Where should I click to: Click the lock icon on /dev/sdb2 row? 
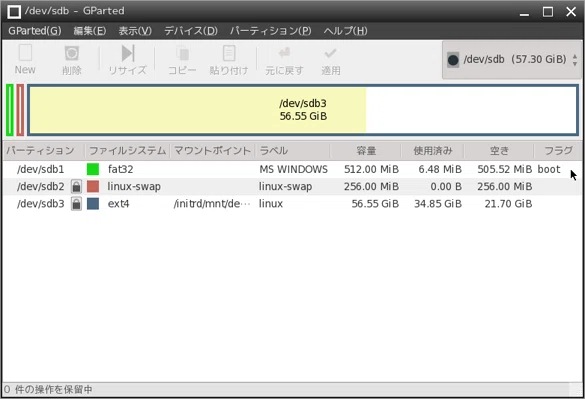[76, 186]
